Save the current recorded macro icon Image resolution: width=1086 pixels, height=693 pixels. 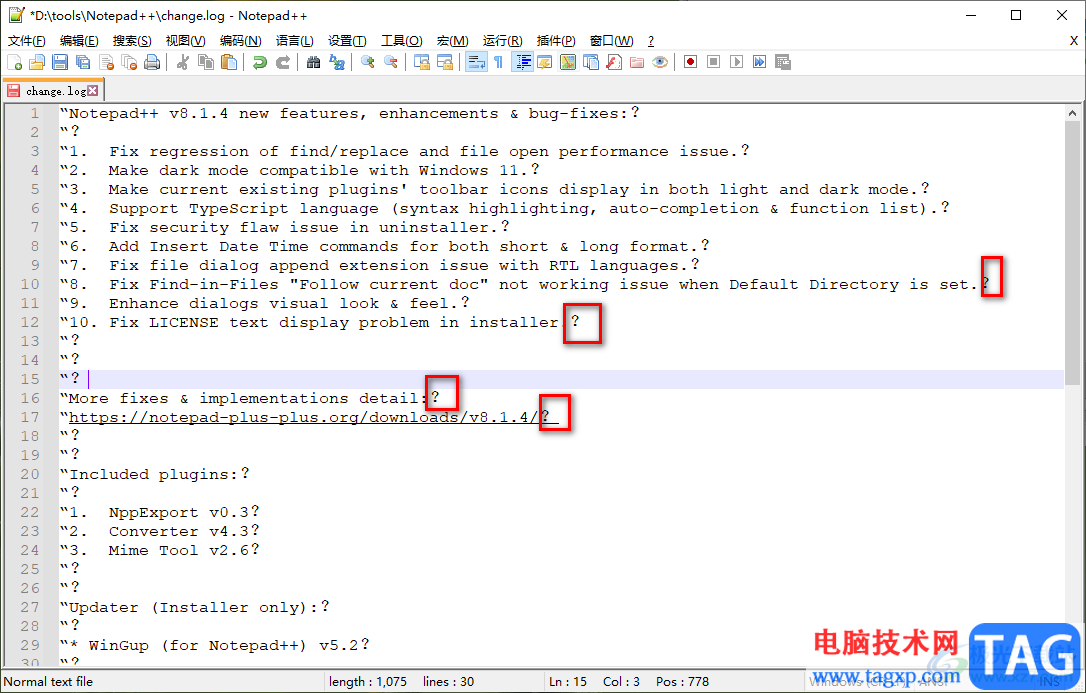click(x=783, y=62)
